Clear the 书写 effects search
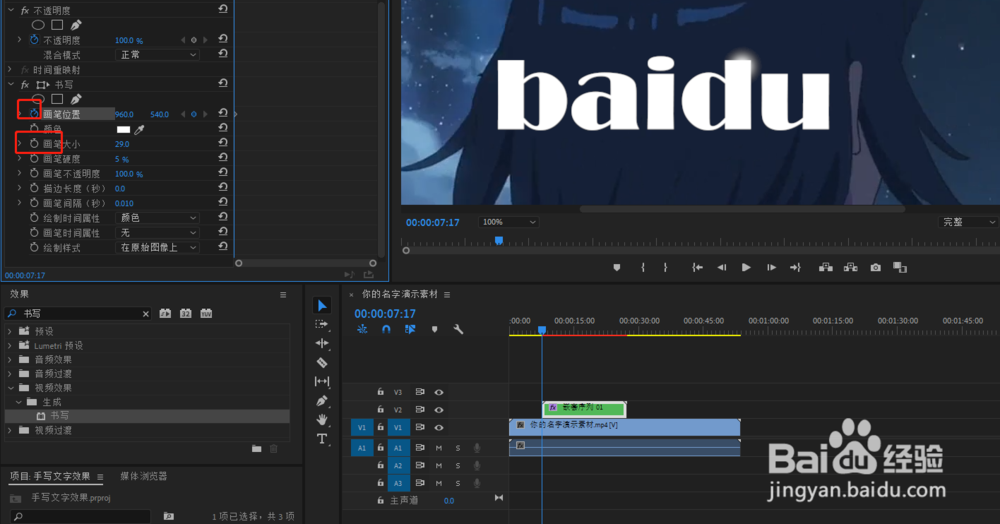1000x524 pixels. click(x=145, y=314)
